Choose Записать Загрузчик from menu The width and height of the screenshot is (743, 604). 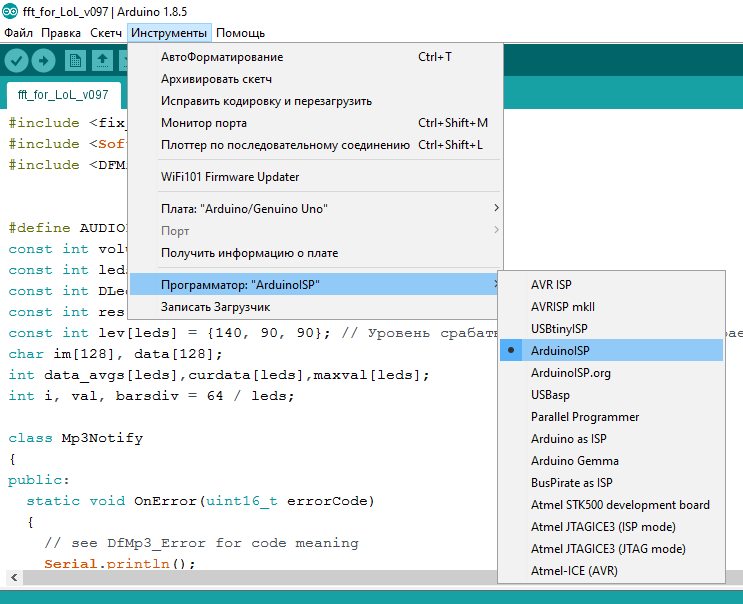215,307
